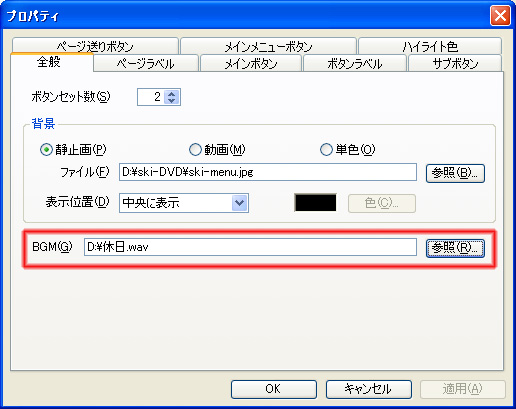Select the 単色(O) radio button
Viewport: 516px width, 409px height.
[326, 150]
